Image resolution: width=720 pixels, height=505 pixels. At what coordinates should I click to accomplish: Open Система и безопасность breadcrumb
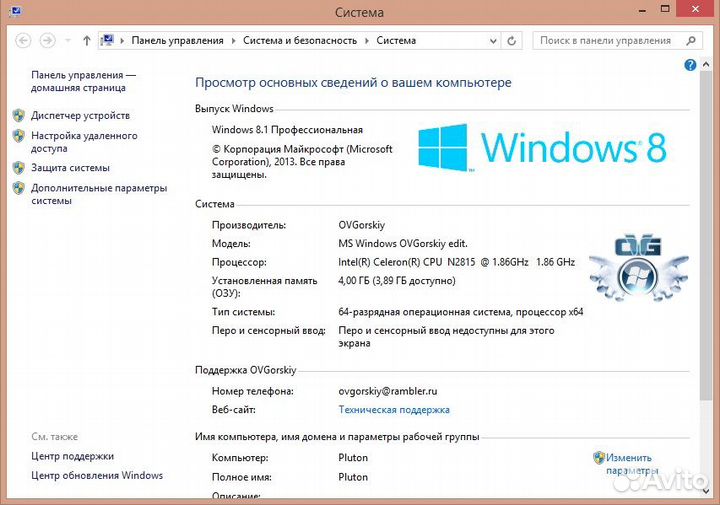click(x=300, y=40)
